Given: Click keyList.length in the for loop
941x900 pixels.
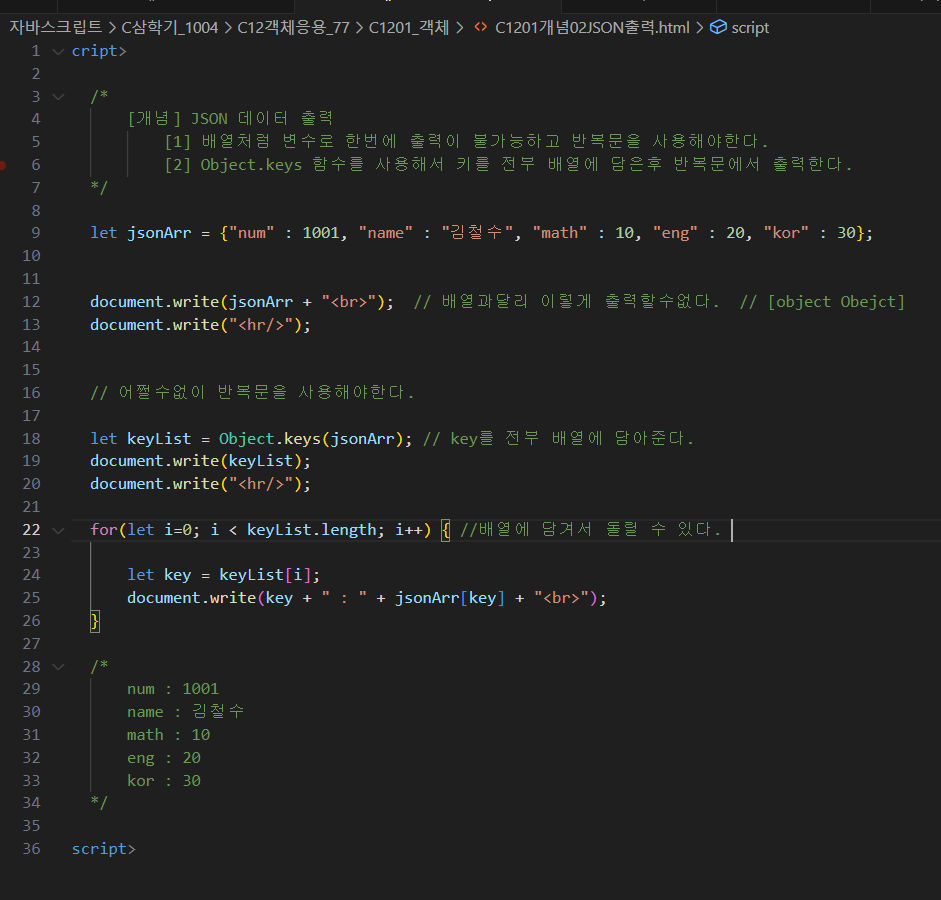Looking at the screenshot, I should click(x=311, y=530).
